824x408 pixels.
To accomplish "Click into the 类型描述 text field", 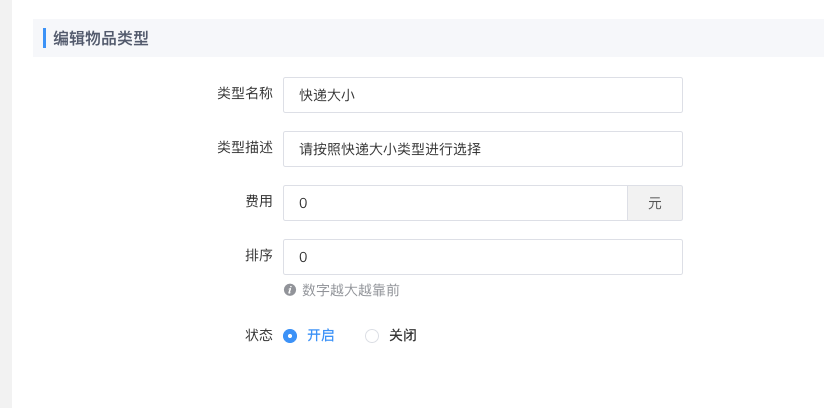I will click(482, 150).
